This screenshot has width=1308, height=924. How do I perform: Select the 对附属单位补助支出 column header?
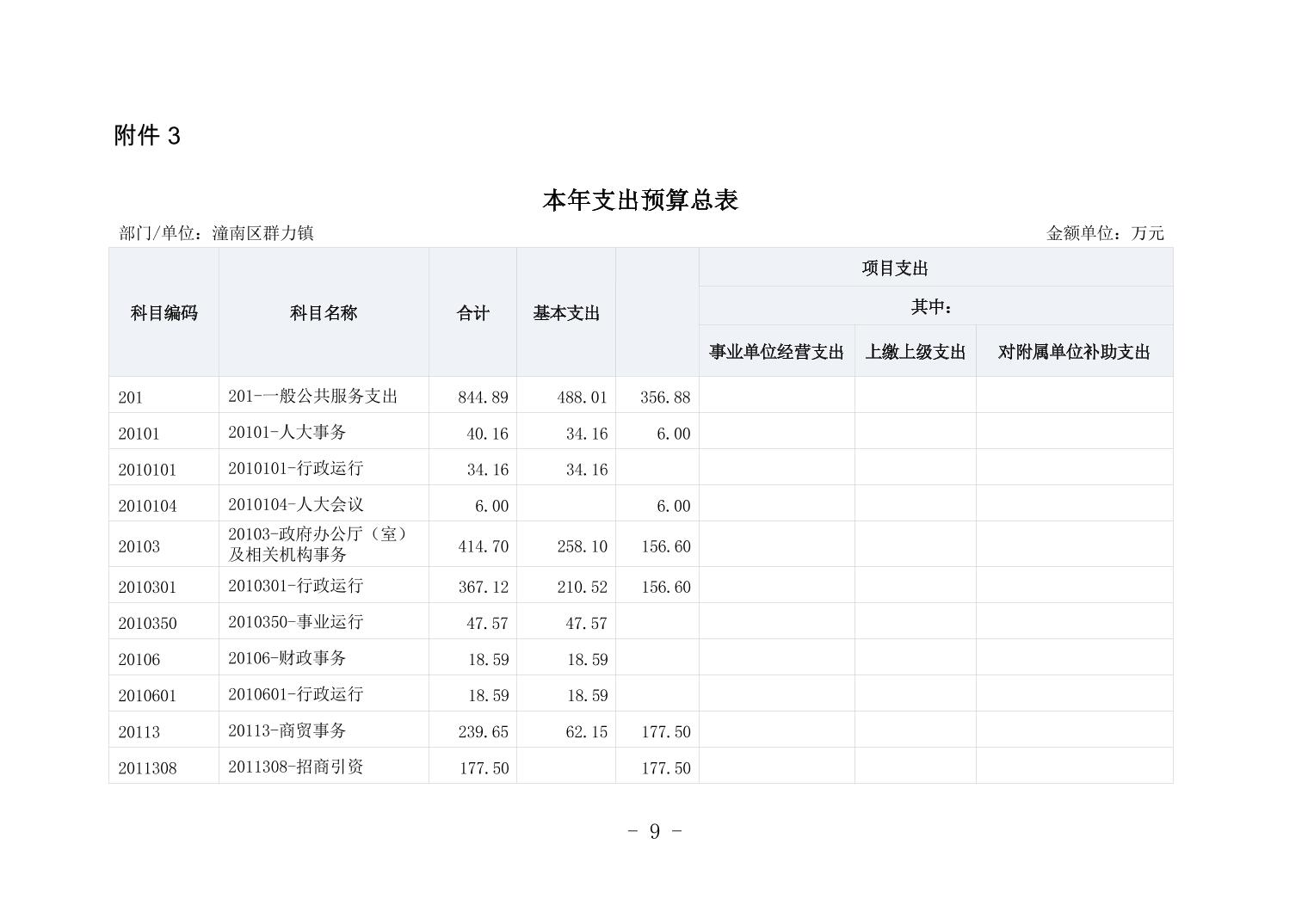[1073, 352]
